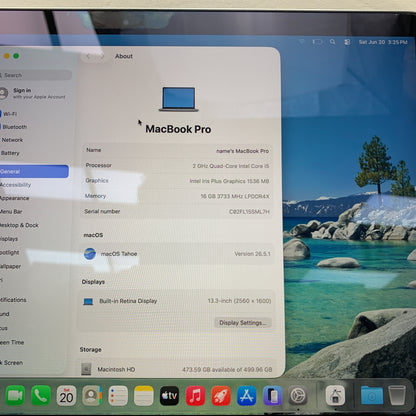Click the MacBook Pro image

click(179, 99)
